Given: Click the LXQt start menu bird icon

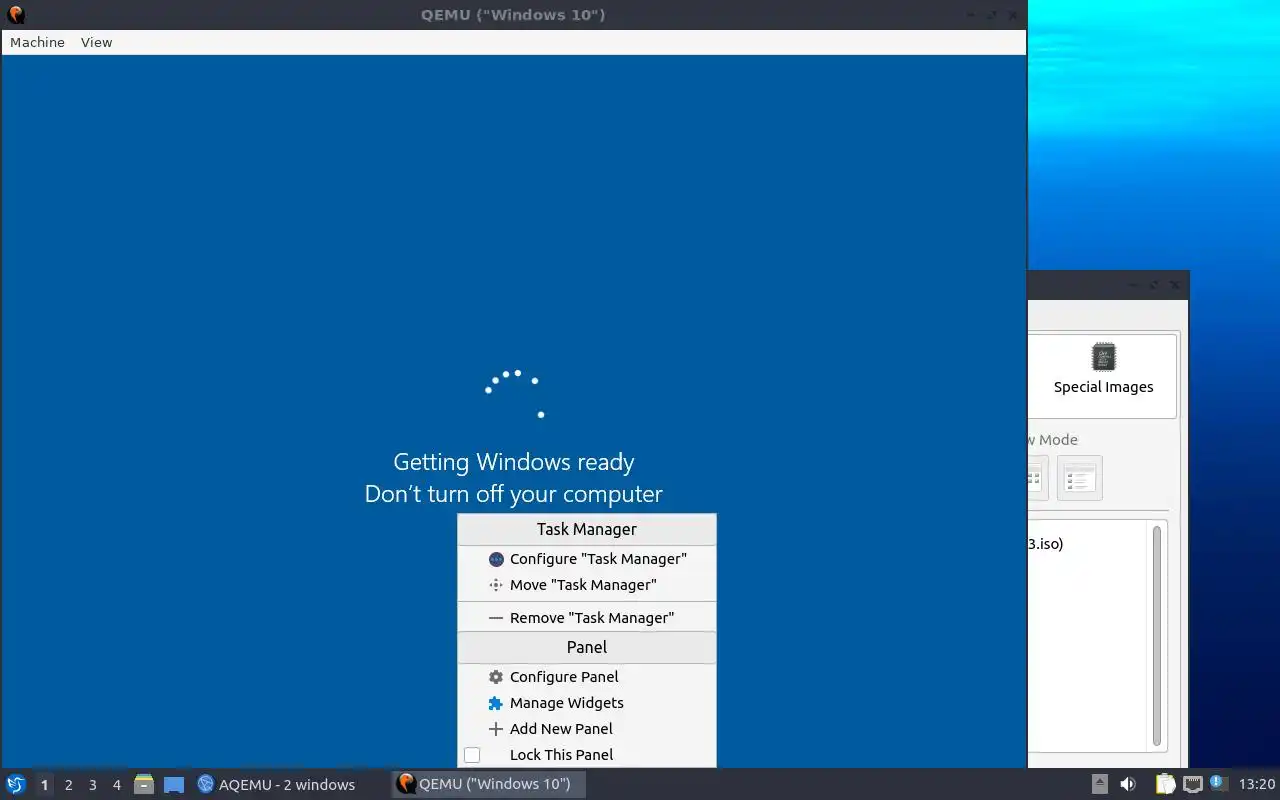Looking at the screenshot, I should tap(16, 784).
